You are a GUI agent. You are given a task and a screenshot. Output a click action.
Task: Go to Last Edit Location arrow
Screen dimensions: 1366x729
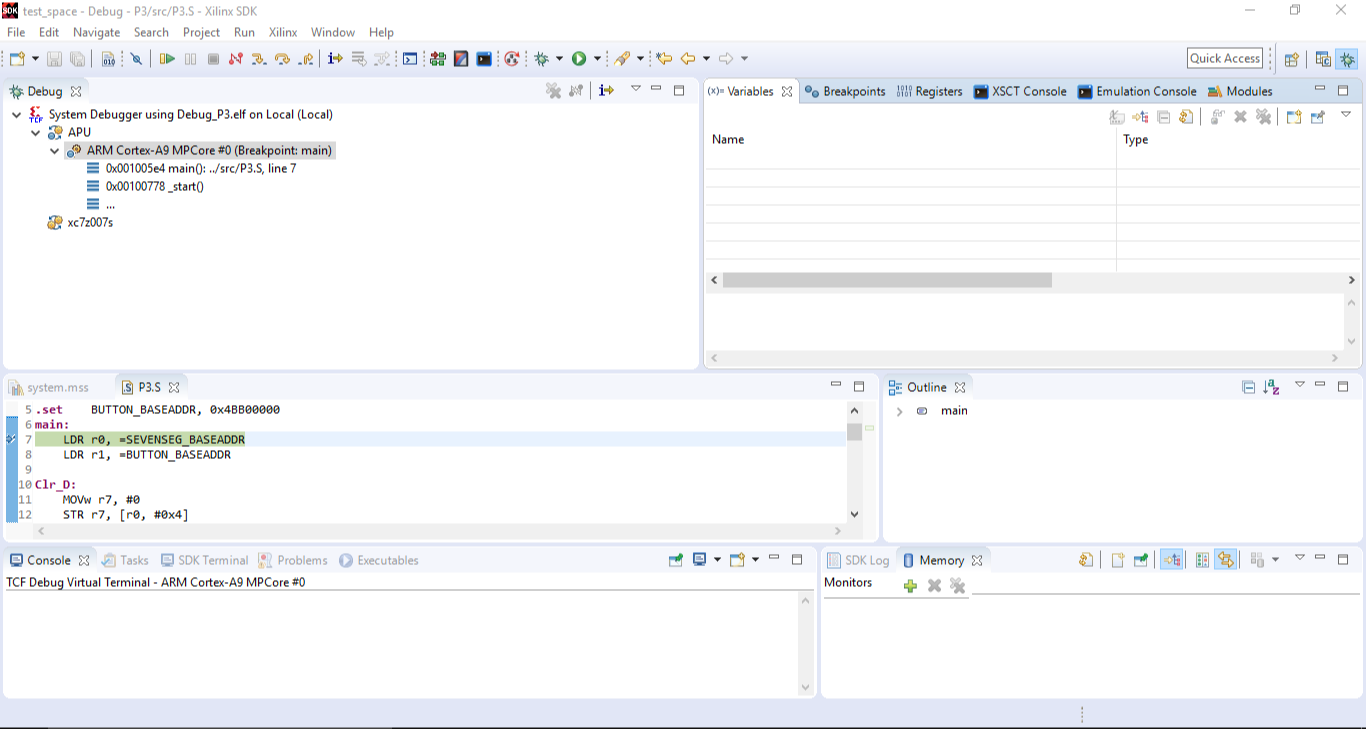click(x=664, y=59)
